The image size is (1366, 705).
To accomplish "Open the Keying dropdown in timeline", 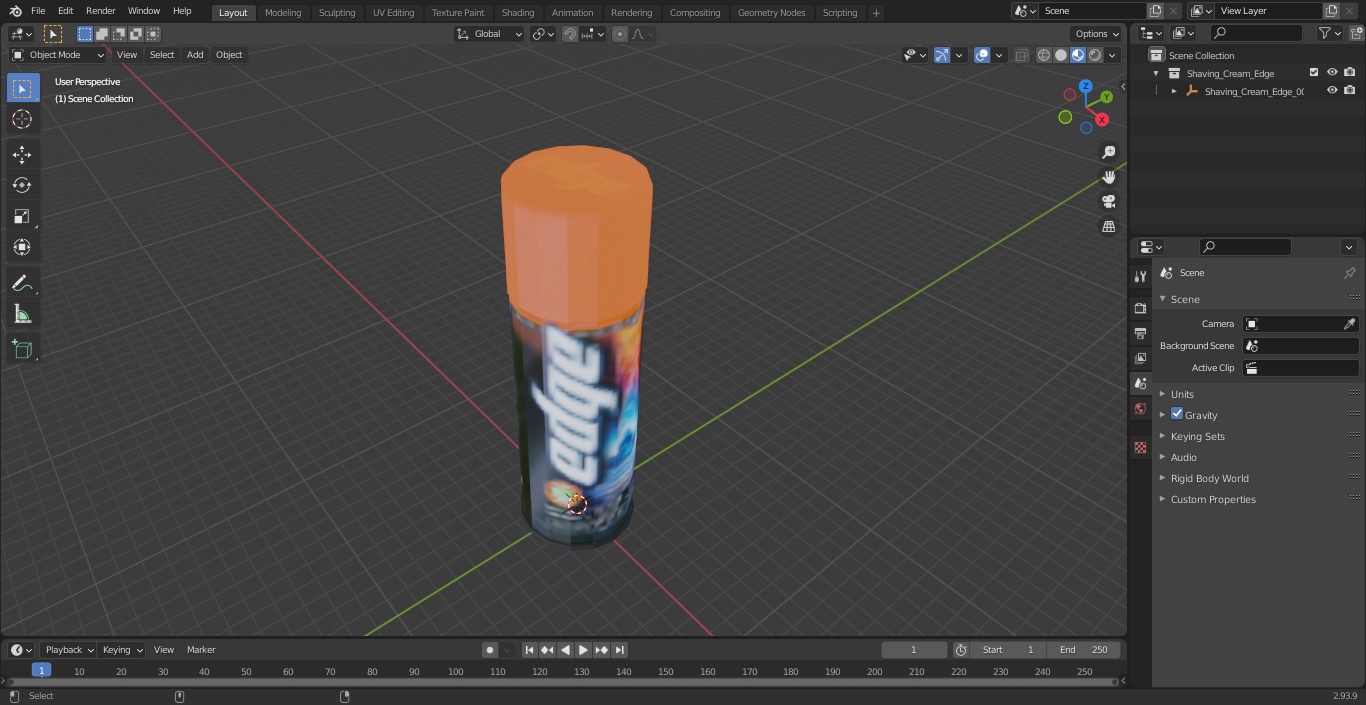I will 122,650.
